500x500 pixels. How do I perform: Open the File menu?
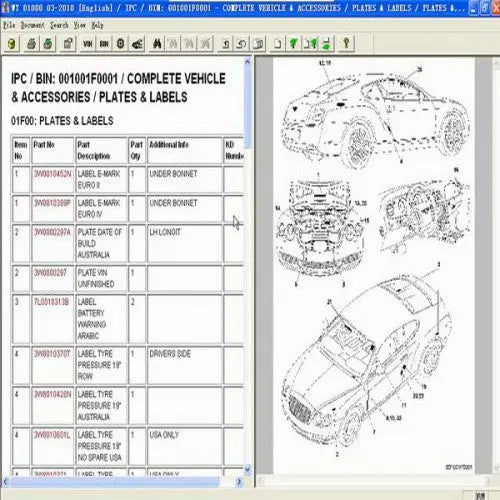click(9, 25)
